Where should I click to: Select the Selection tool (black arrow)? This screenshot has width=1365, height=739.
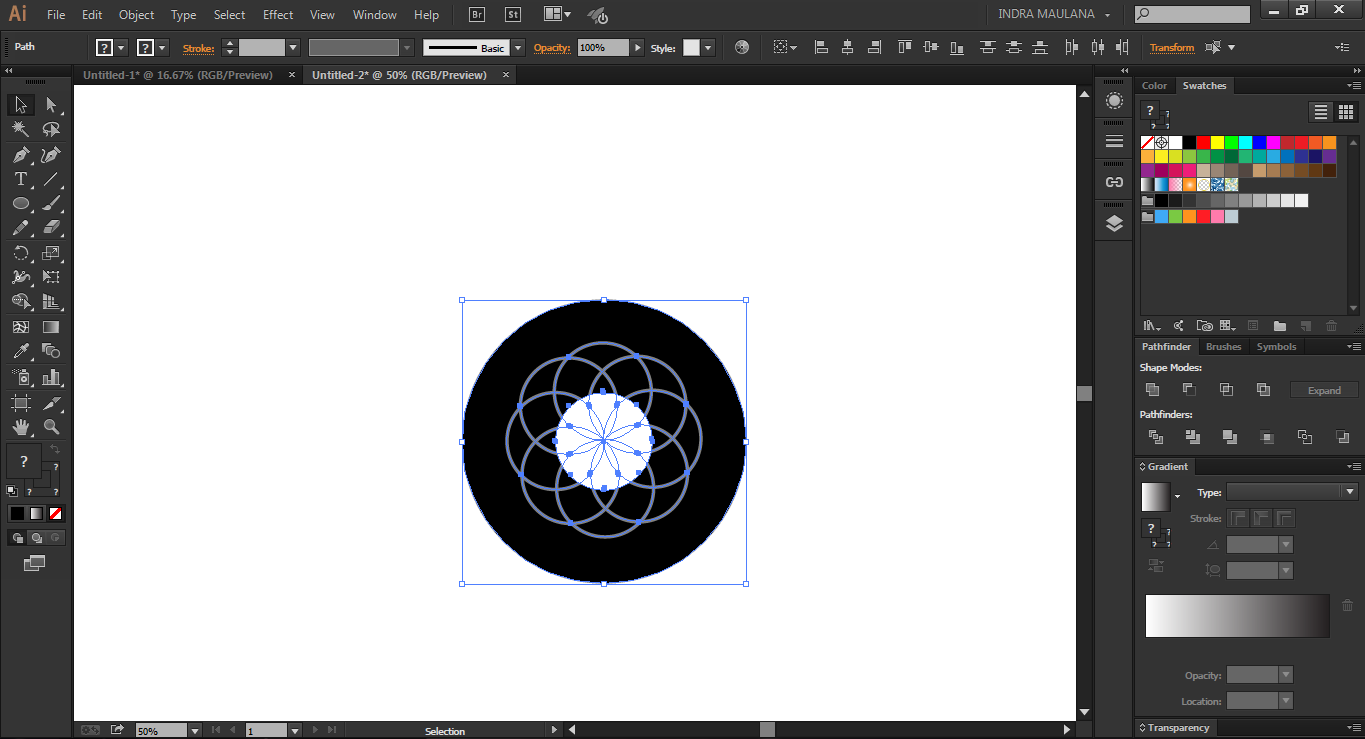tap(20, 105)
